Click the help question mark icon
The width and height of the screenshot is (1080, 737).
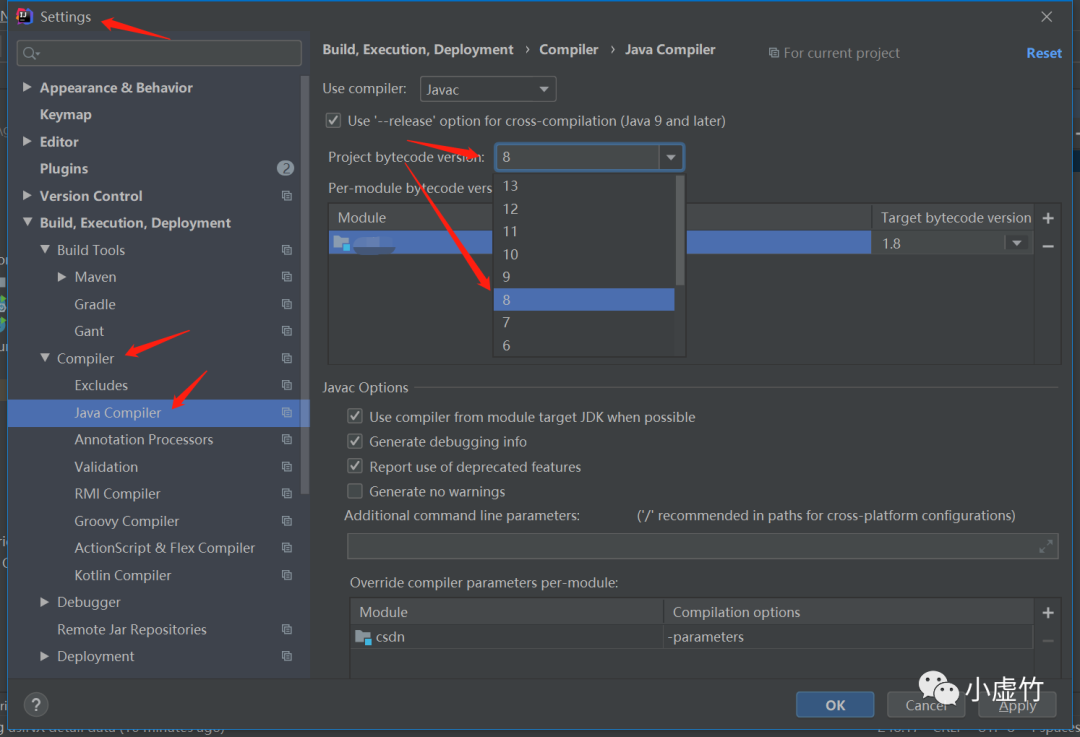36,704
